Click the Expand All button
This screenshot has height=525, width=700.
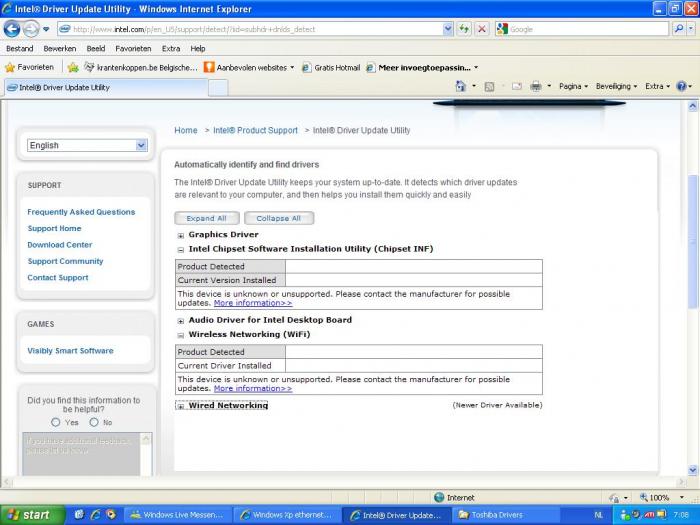[x=207, y=218]
